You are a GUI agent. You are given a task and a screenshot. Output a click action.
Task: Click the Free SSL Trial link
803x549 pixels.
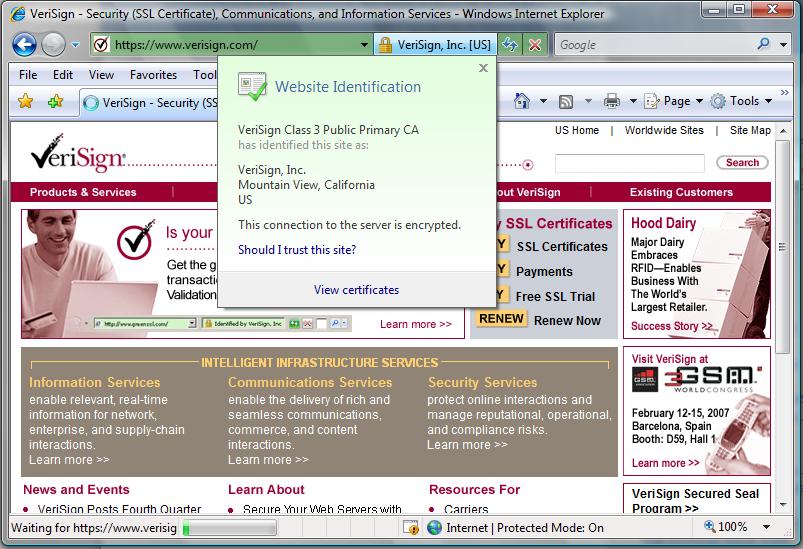tap(555, 297)
